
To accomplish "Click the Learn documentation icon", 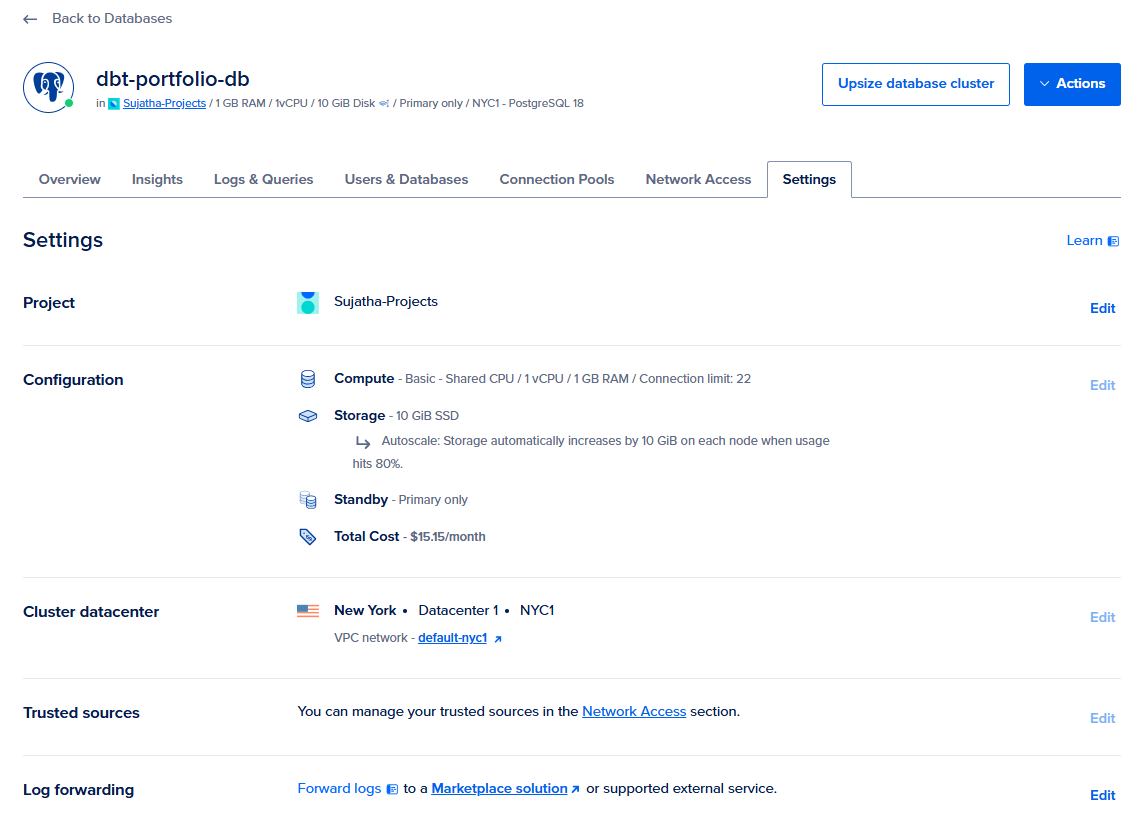I will [x=1113, y=241].
